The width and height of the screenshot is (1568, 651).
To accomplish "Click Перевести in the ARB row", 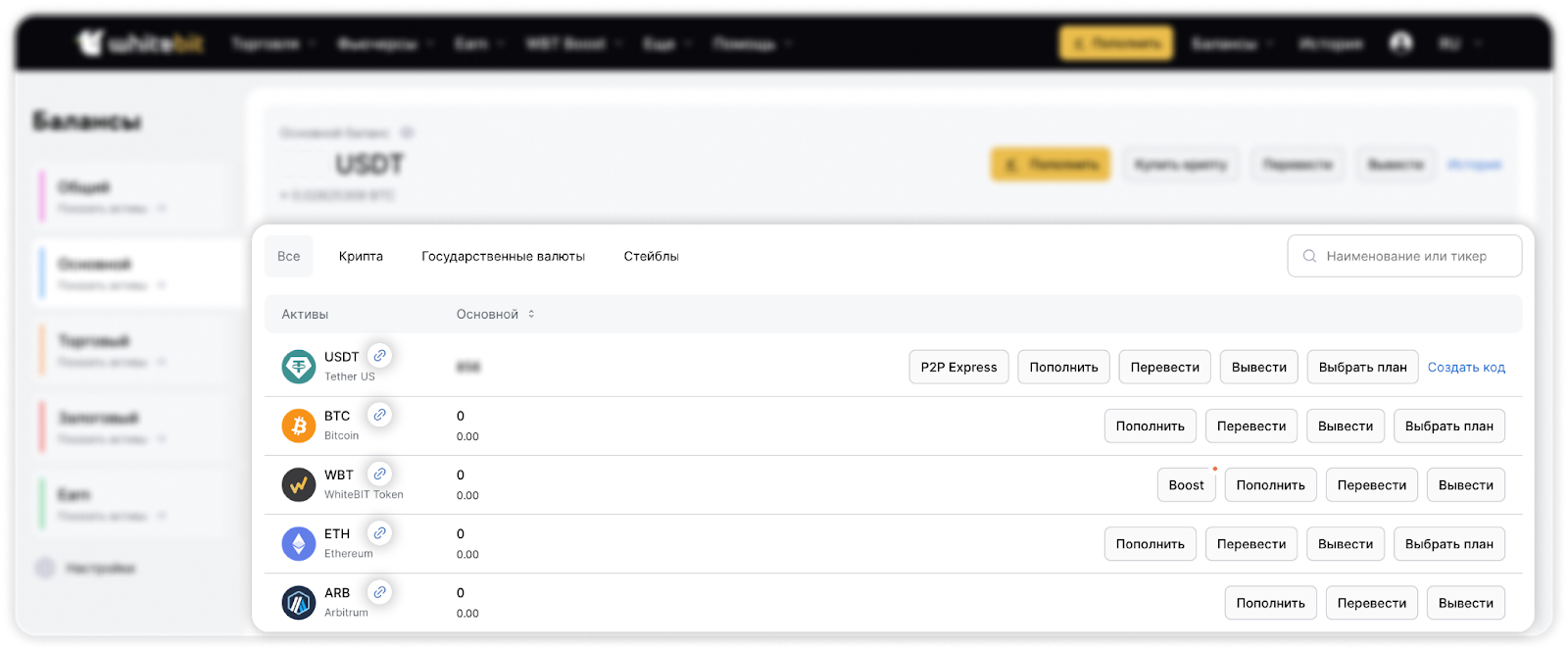I will tap(1372, 602).
